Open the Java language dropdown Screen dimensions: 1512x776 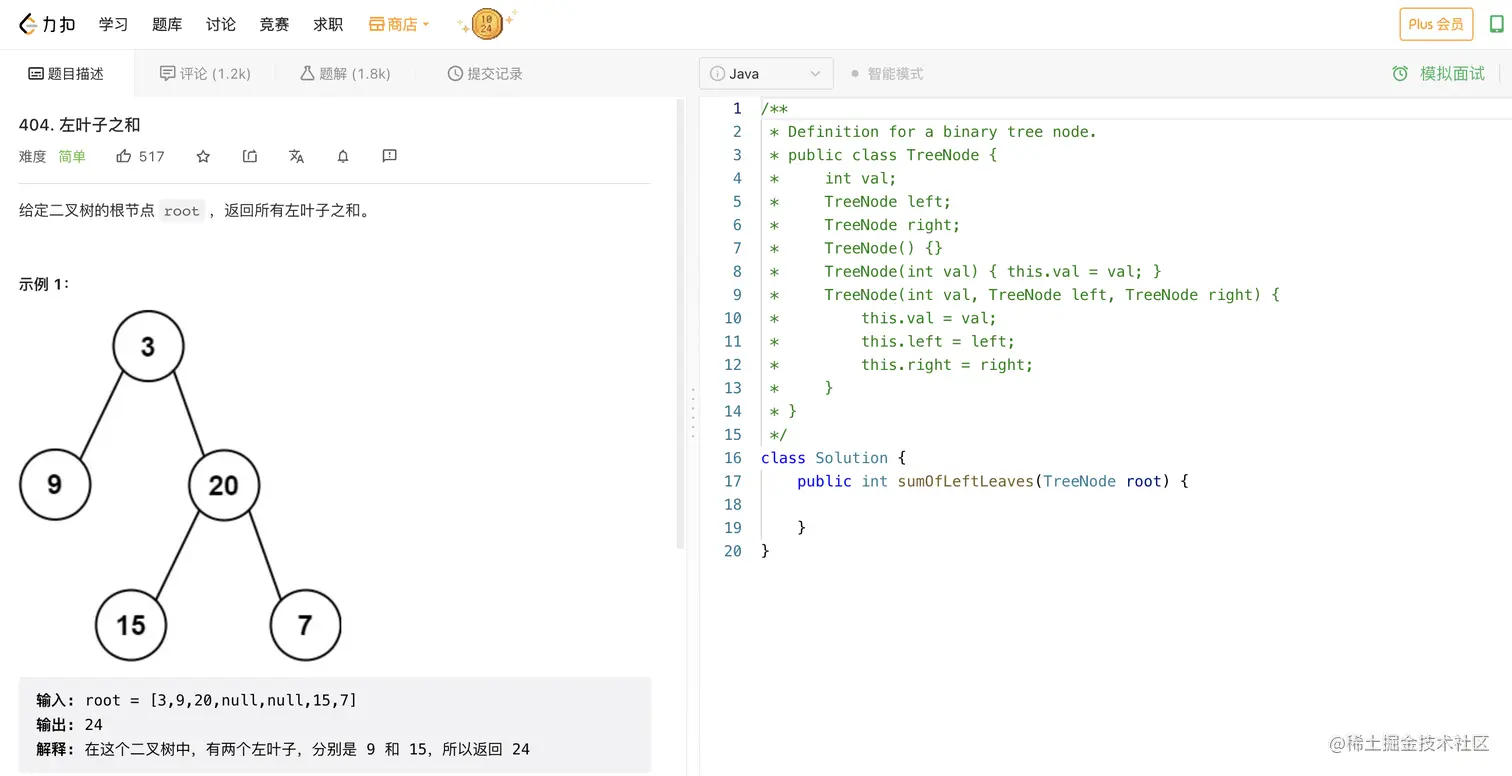(765, 74)
